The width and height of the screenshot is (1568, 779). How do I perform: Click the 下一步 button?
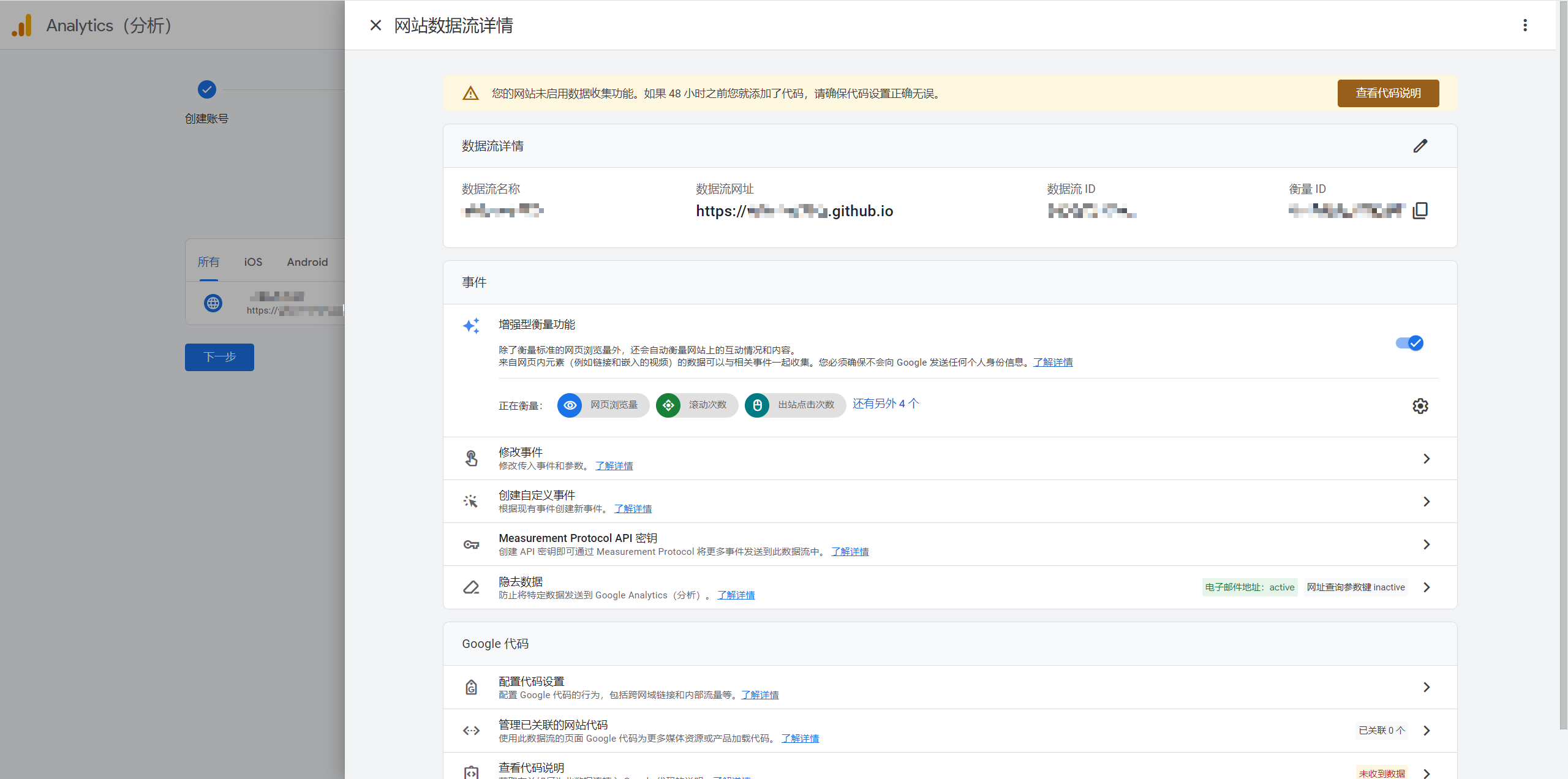(x=219, y=357)
